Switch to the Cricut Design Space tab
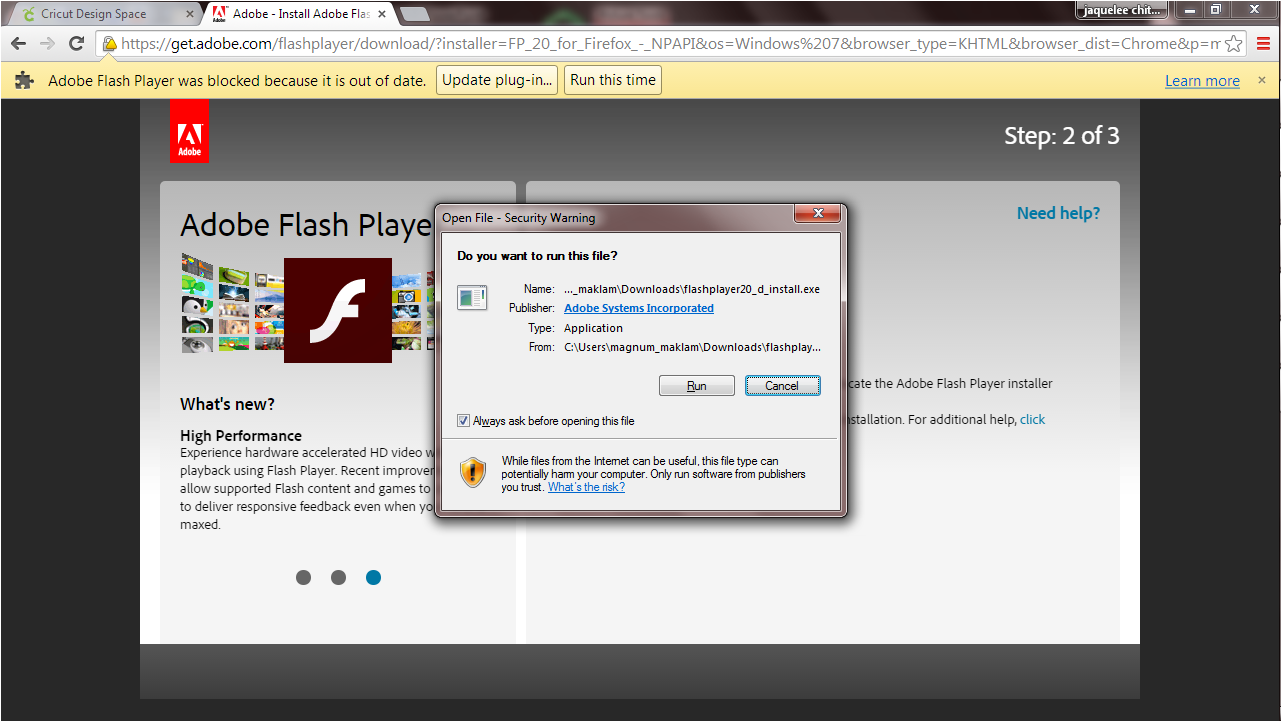The width and height of the screenshot is (1282, 722). (x=95, y=14)
